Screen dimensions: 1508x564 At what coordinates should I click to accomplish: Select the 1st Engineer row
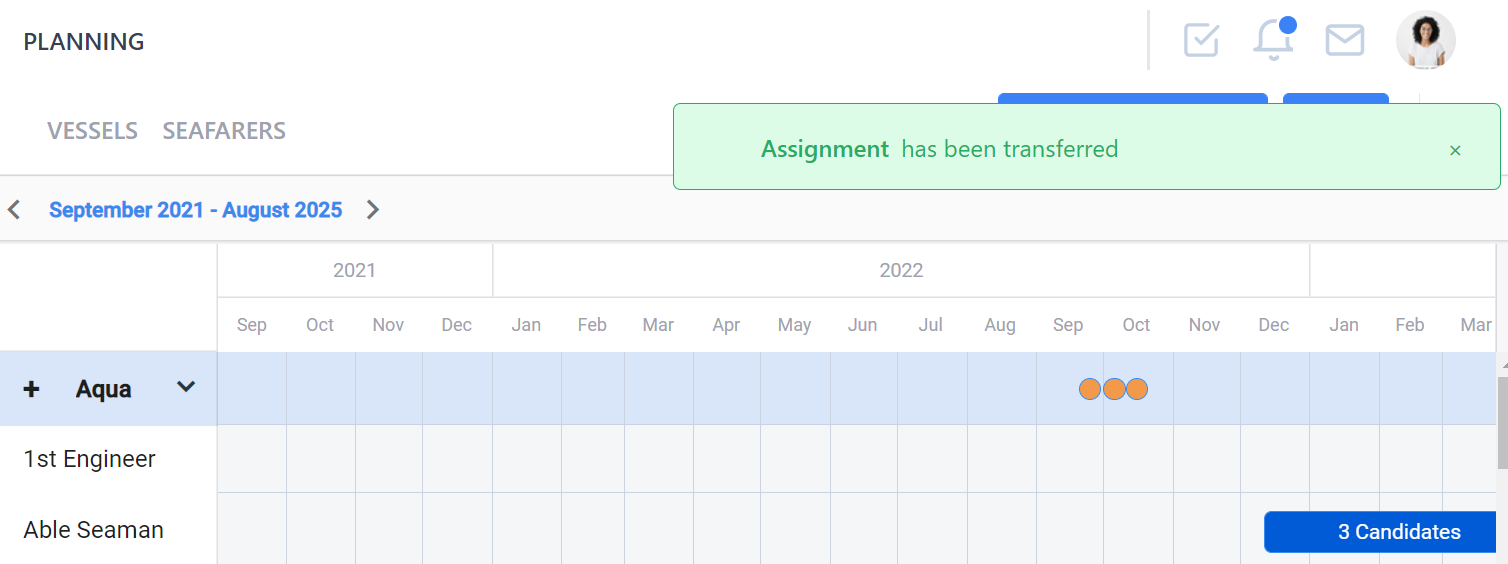pos(108,459)
